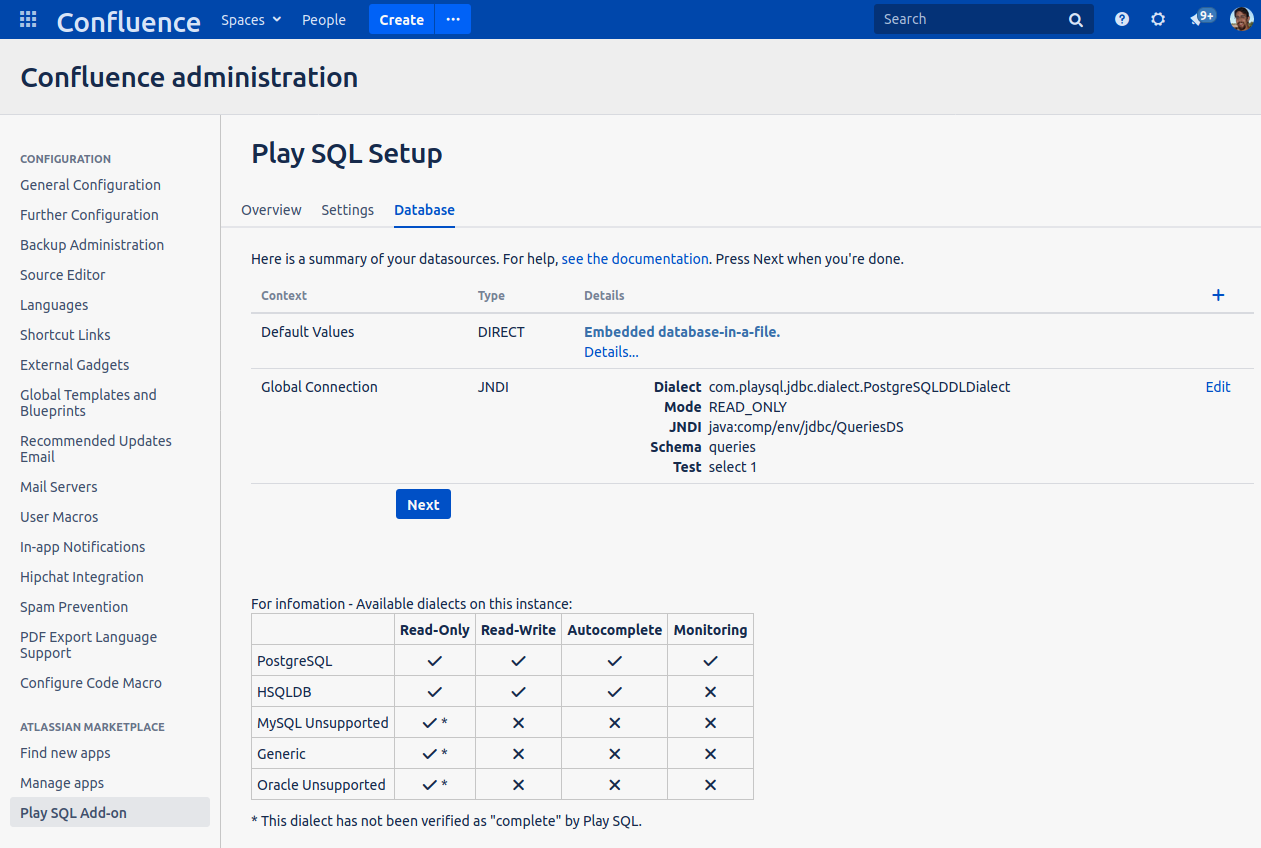Expand embedded database Details link
The width and height of the screenshot is (1261, 848).
tap(611, 352)
